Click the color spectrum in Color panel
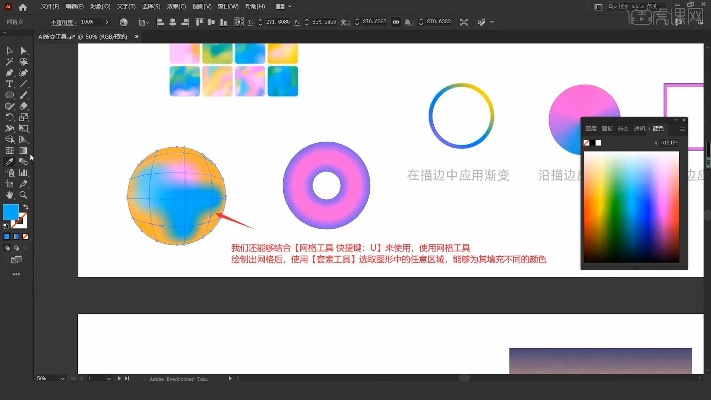Viewport: 711px width, 400px height. (x=631, y=207)
